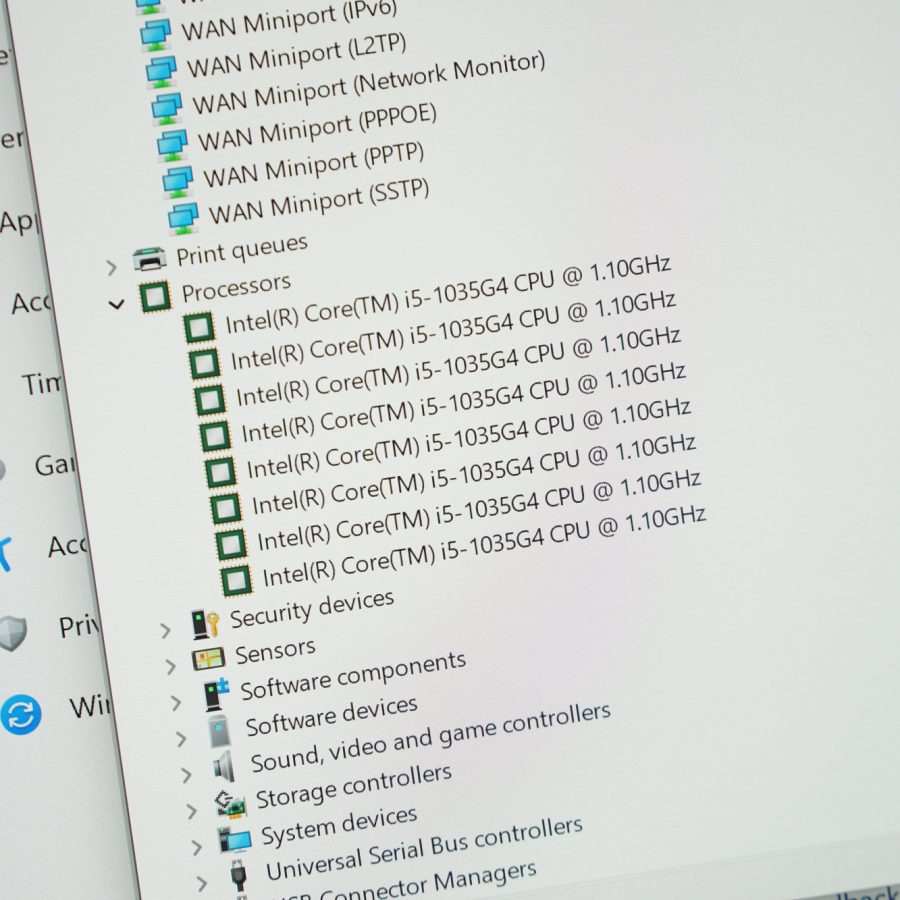This screenshot has height=900, width=900.
Task: Select the "System devices" label
Action: [x=339, y=827]
